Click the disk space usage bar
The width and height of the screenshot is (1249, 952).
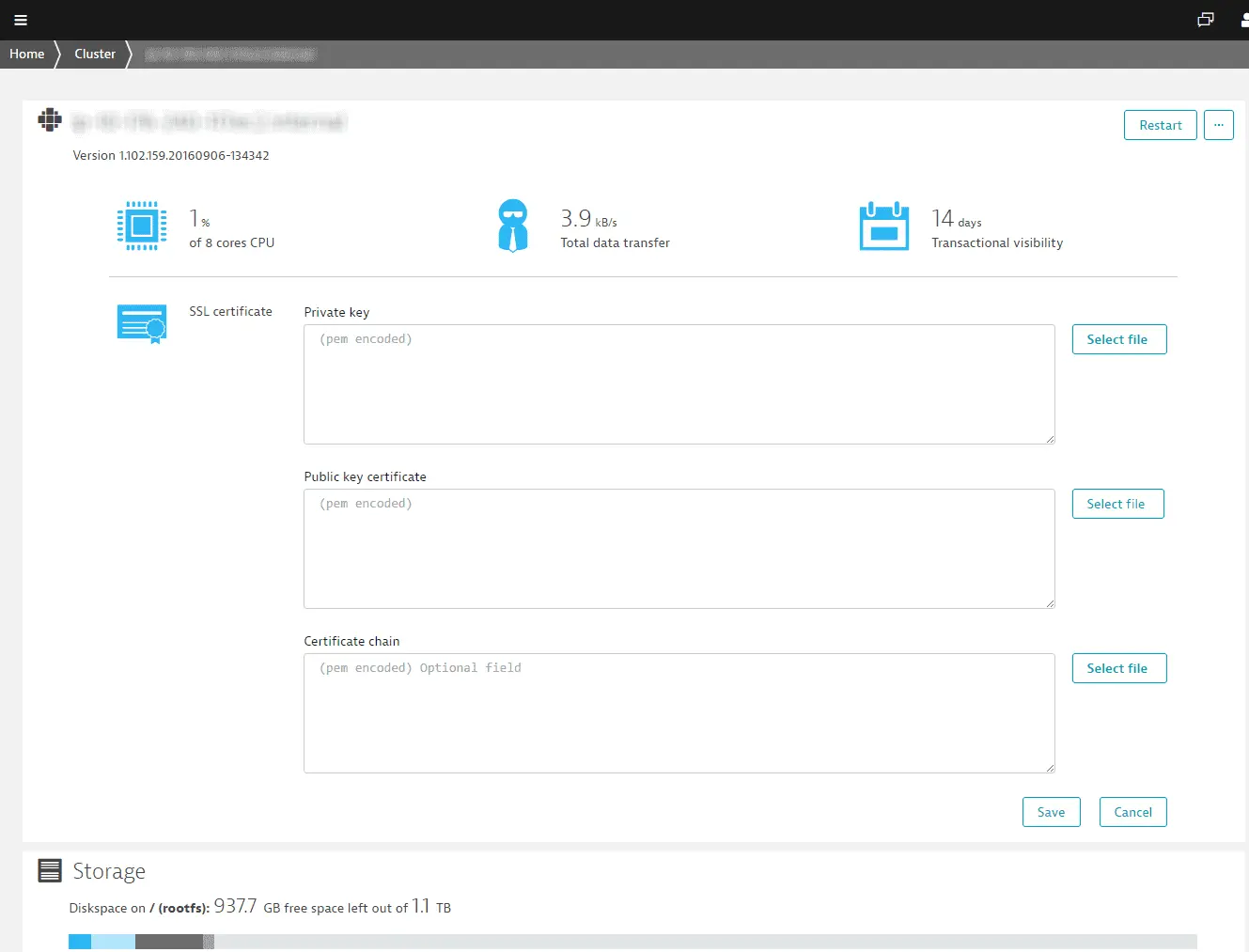(632, 941)
